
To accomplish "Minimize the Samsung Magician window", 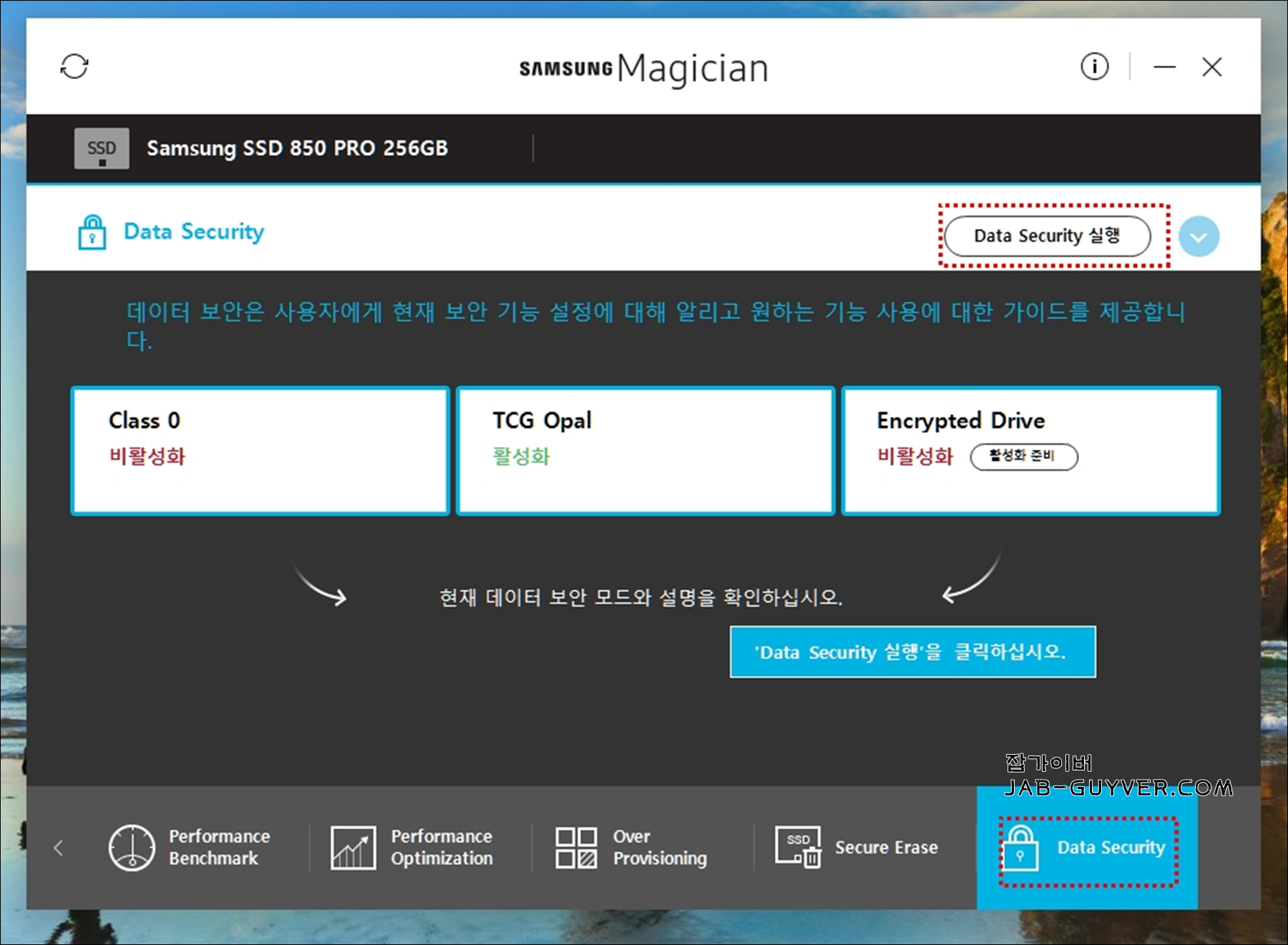I will [1164, 67].
